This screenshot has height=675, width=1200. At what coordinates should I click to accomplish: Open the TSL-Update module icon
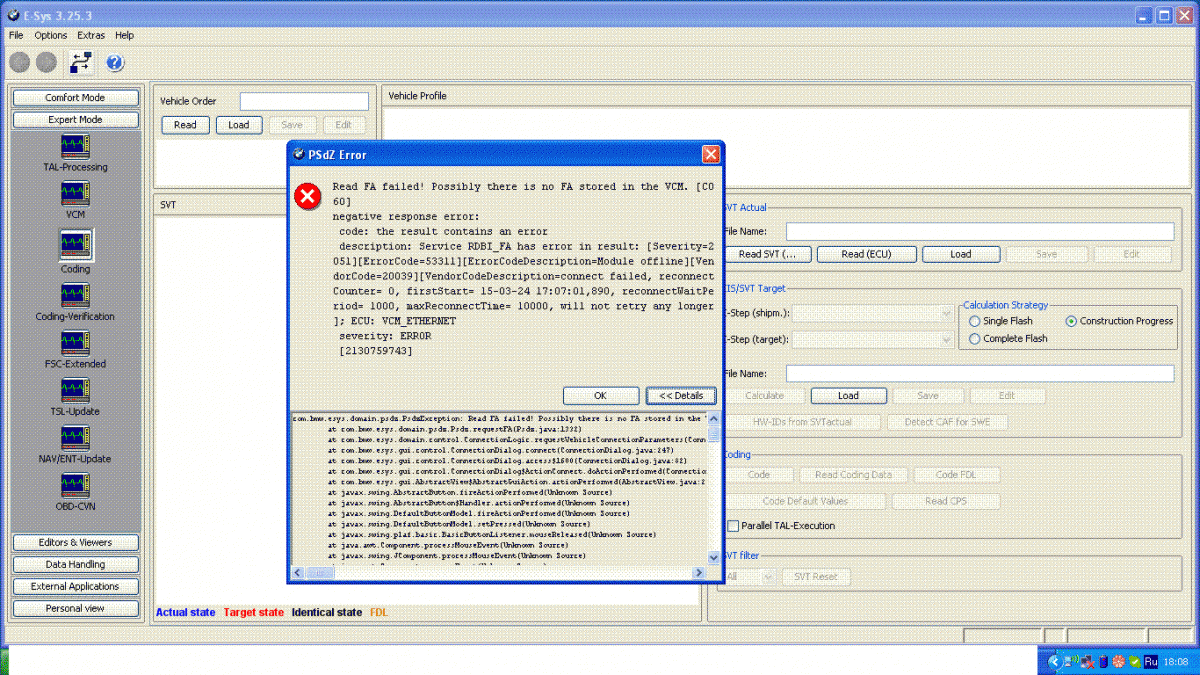click(x=75, y=390)
